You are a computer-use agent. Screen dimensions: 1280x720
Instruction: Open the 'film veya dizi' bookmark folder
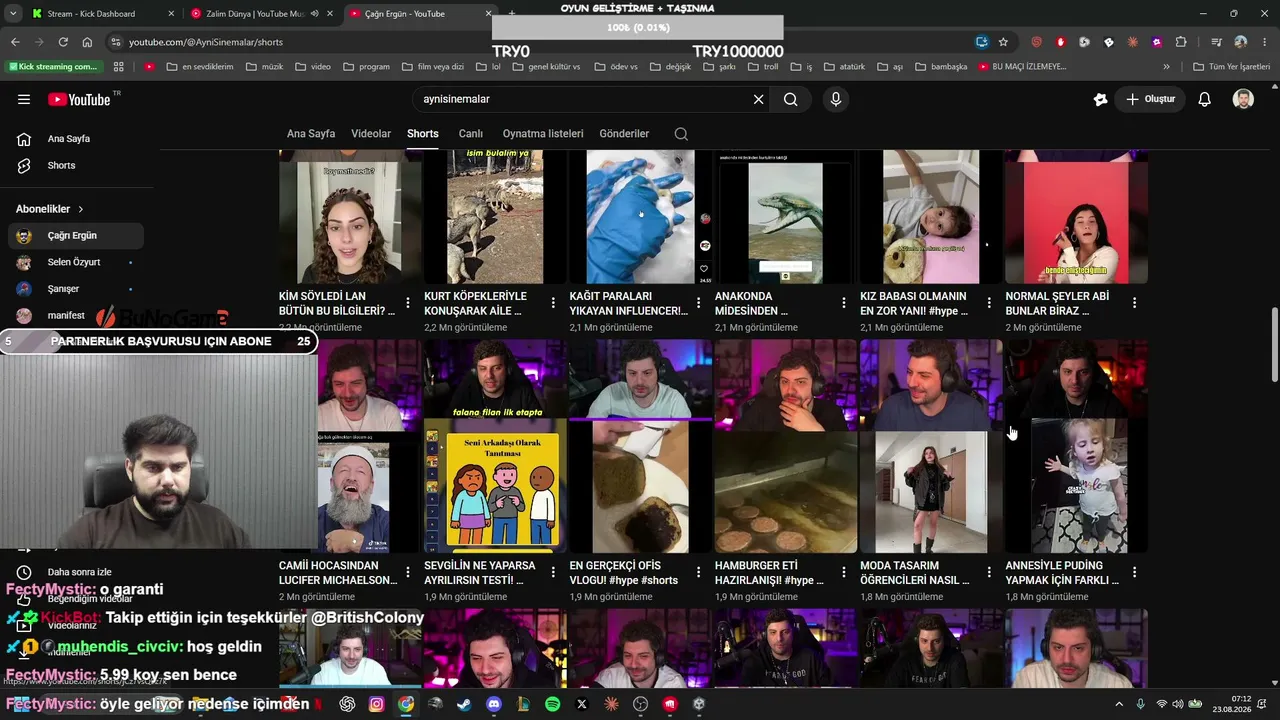(x=432, y=67)
